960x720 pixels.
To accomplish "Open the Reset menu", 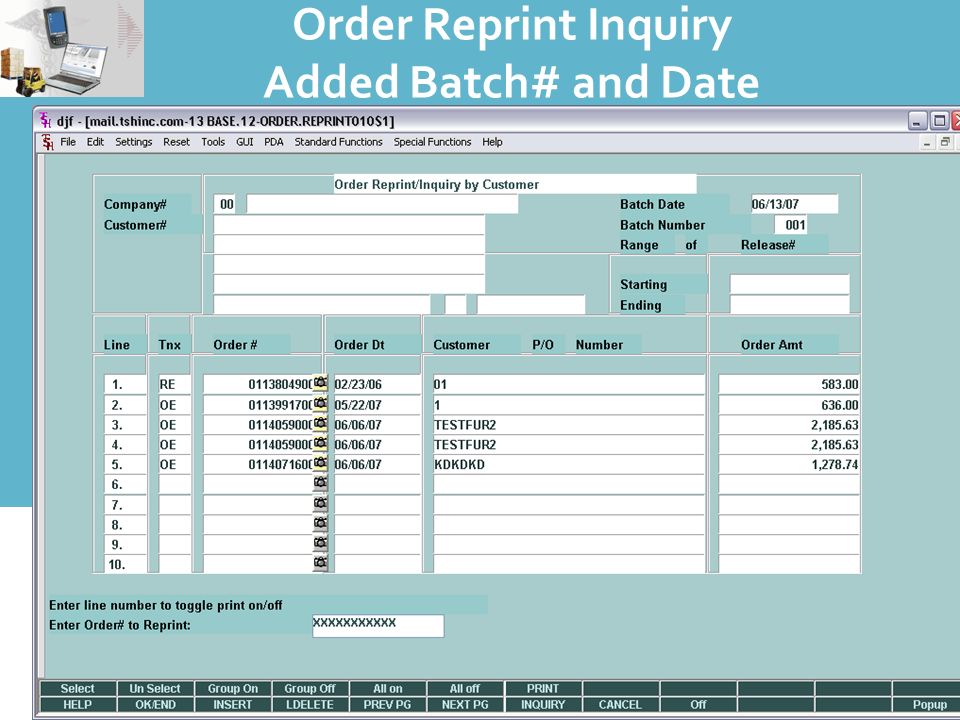I will (176, 142).
